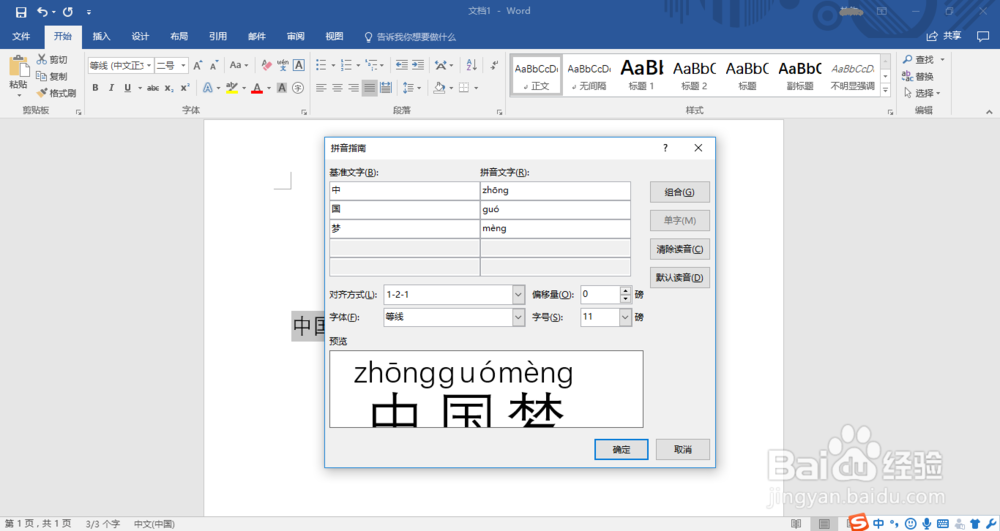The height and width of the screenshot is (531, 1000).
Task: Toggle character shading icon
Action: coord(281,88)
